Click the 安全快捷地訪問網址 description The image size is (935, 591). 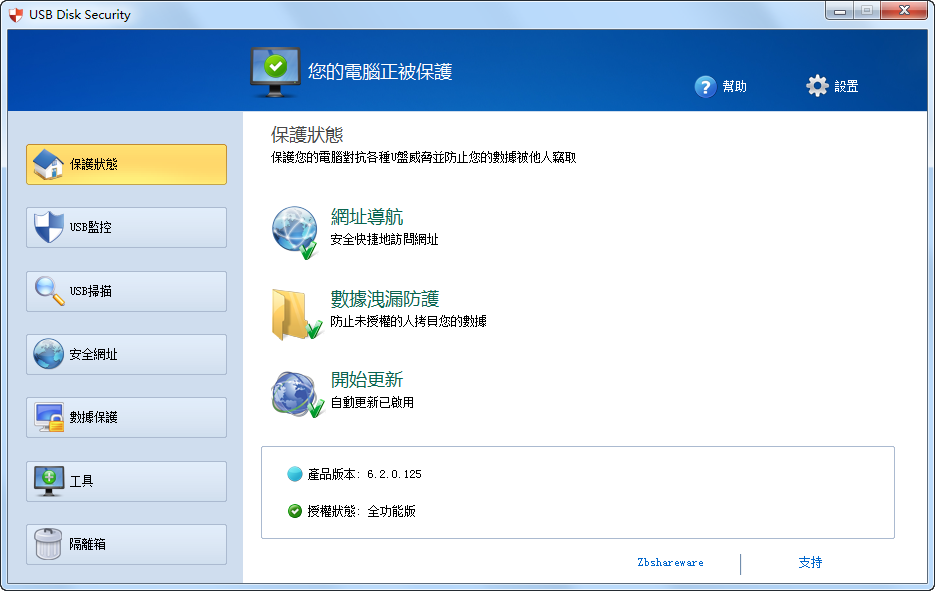pos(385,240)
